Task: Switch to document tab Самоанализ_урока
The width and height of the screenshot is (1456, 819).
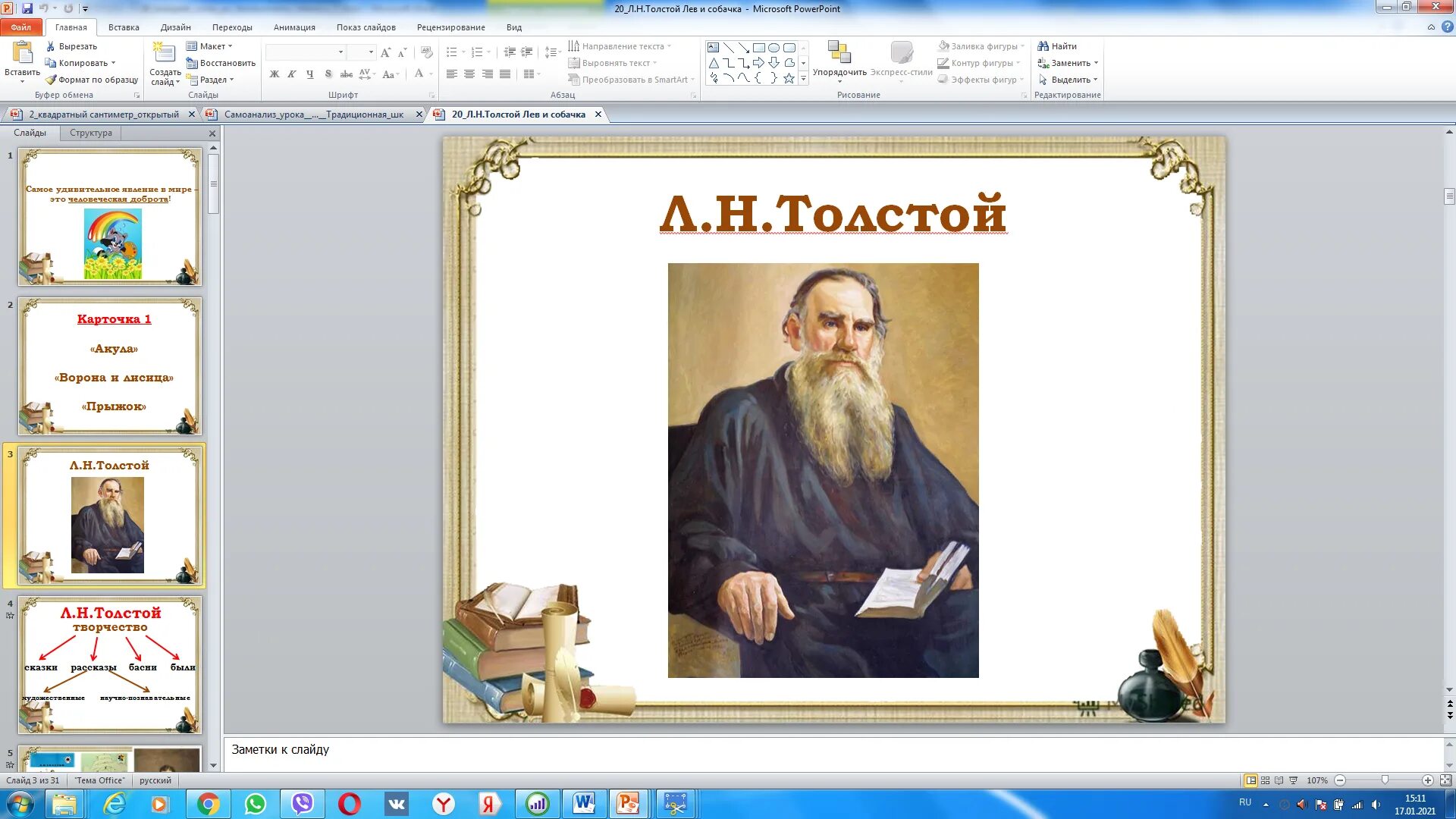Action: point(313,115)
